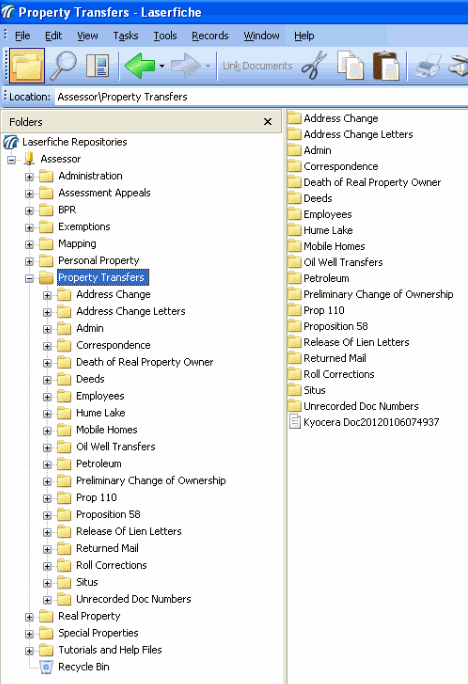Select Hume Lake in folder tree

click(x=101, y=413)
